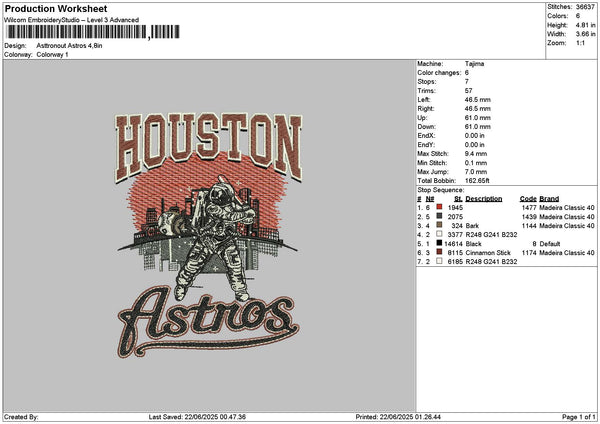Click the Max Stitch value 9.4 mm
Image resolution: width=600 pixels, height=424 pixels.
point(476,153)
